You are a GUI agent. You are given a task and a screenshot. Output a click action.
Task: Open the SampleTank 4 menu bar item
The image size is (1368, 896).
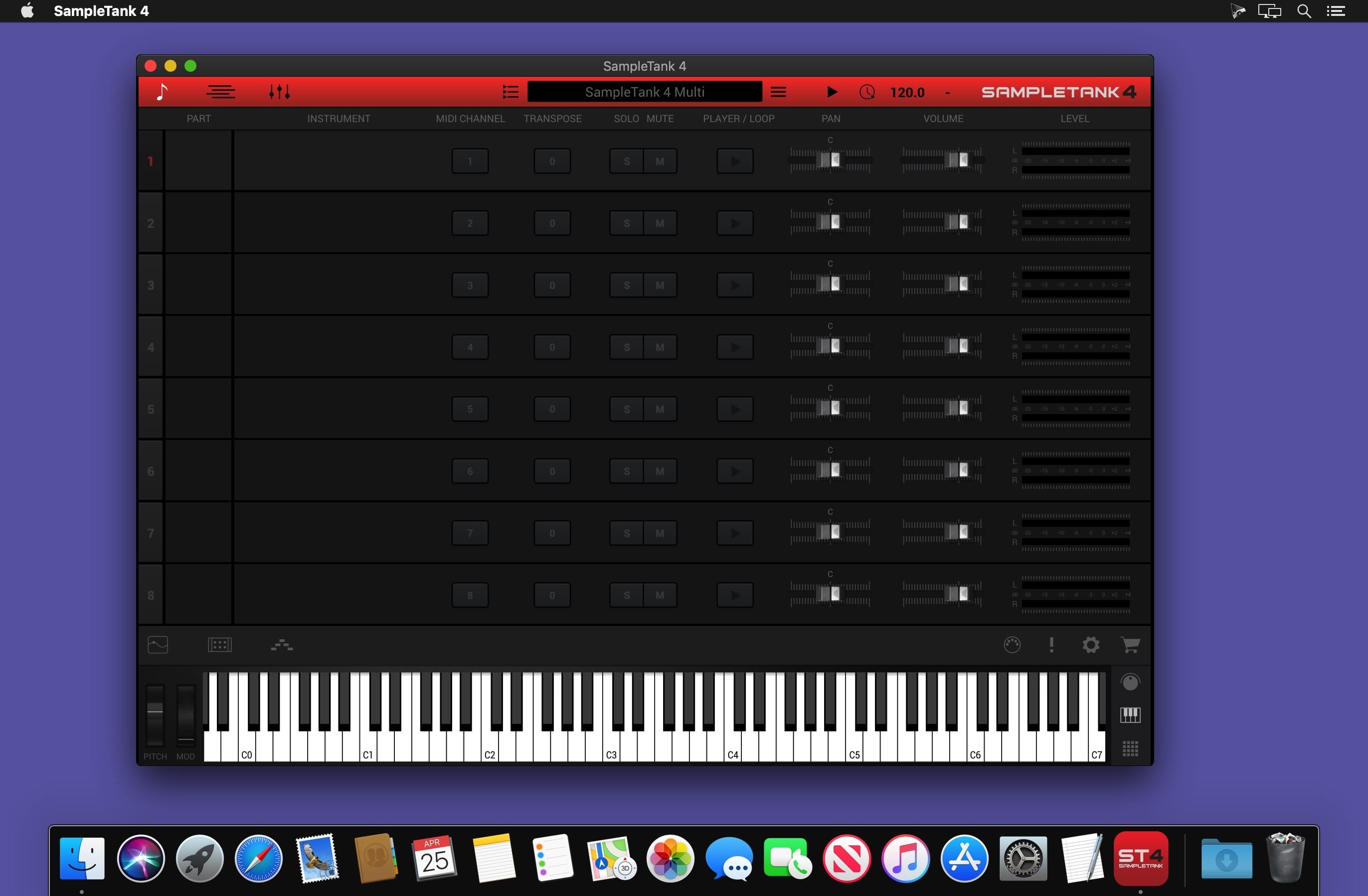(101, 11)
